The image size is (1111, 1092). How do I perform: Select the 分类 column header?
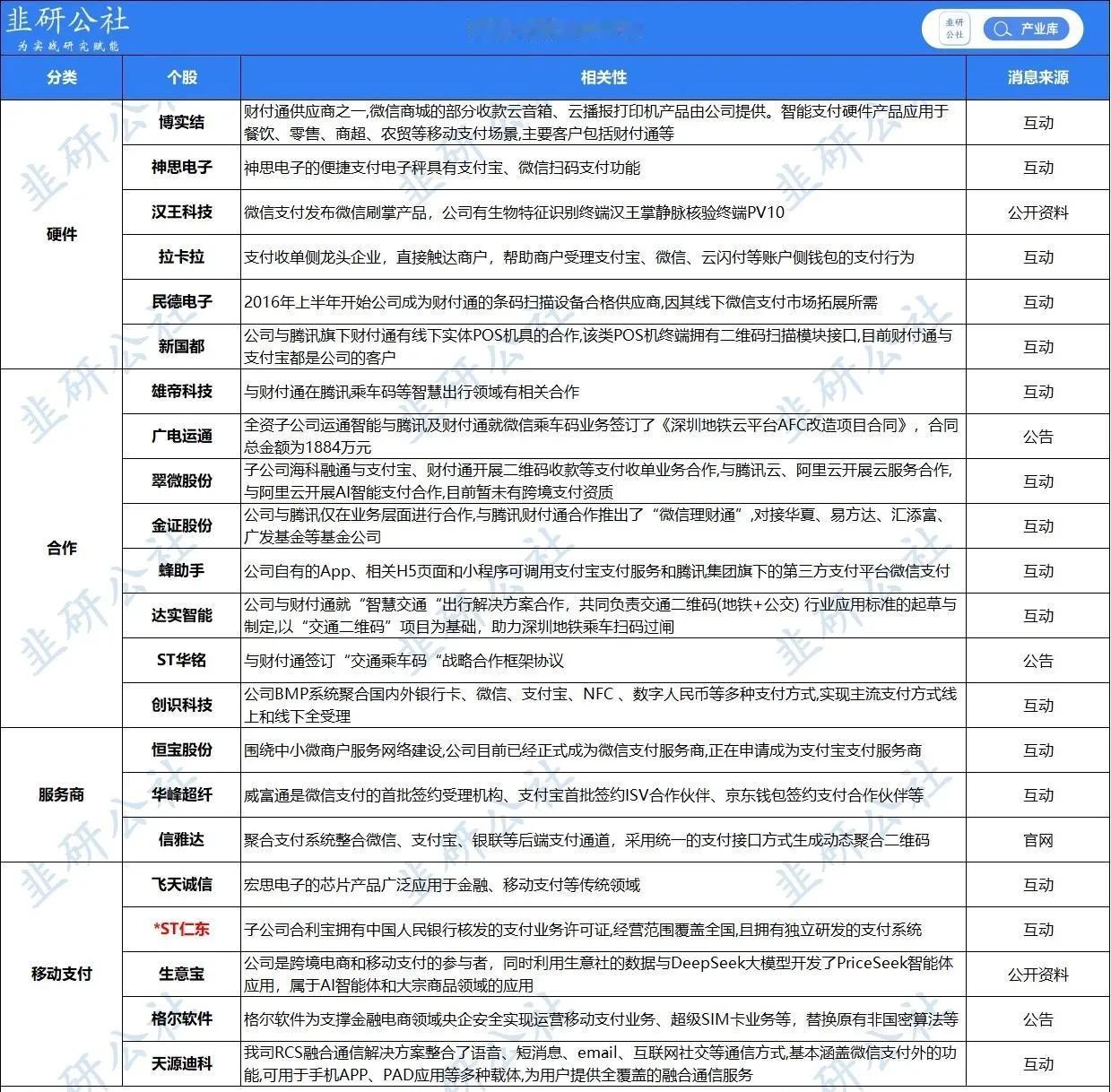click(61, 77)
